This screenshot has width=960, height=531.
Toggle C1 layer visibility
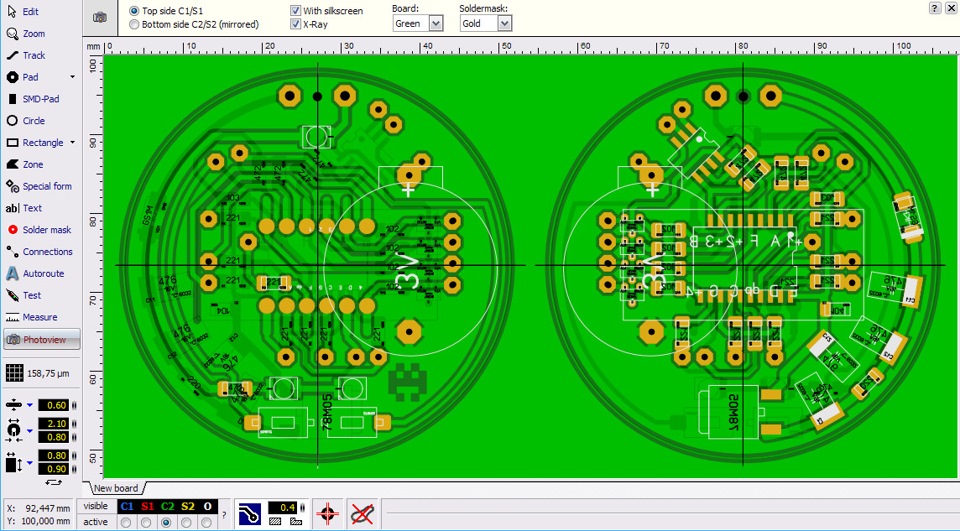coord(127,507)
